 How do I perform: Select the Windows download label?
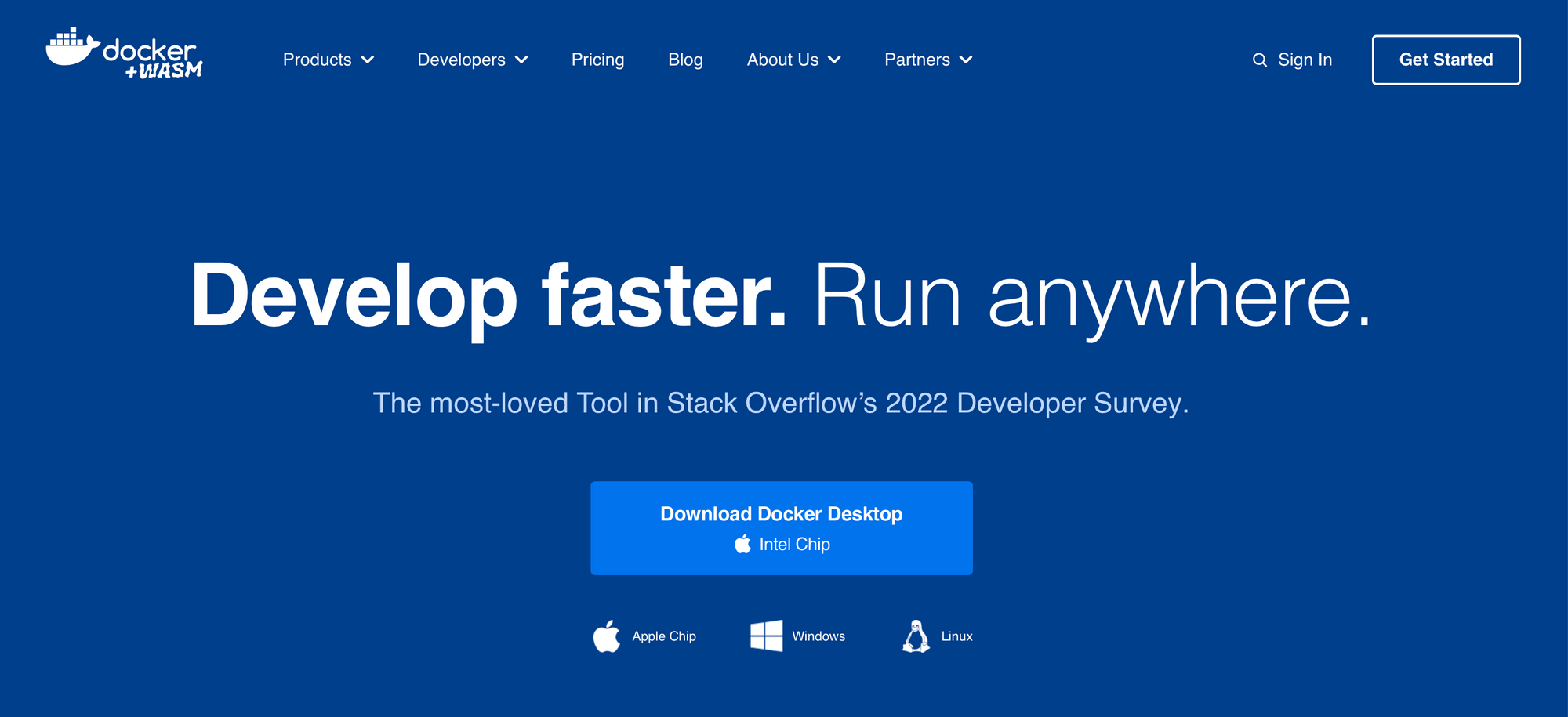tap(818, 636)
